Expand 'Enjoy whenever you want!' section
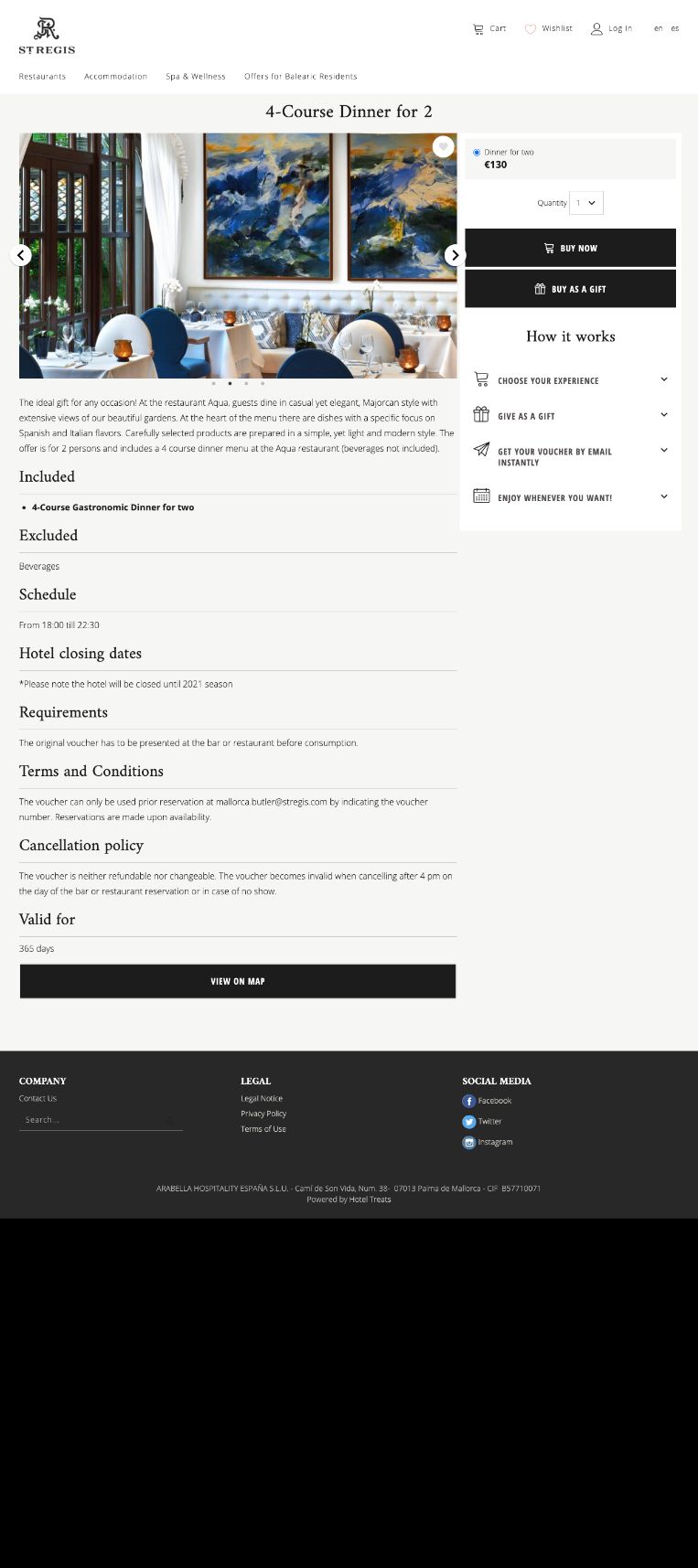This screenshot has height=1568, width=698. [x=663, y=496]
